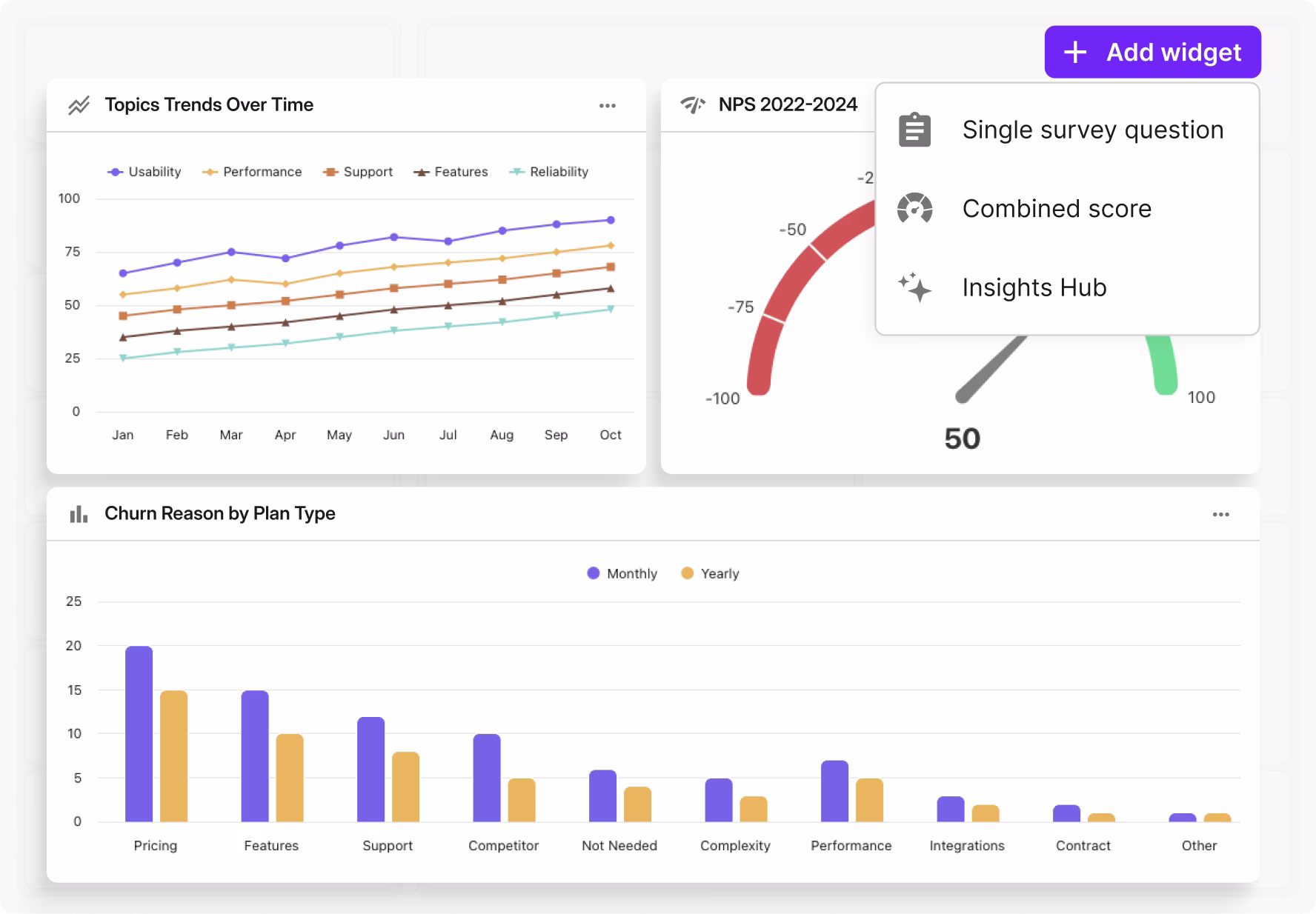Click the clipboard icon beside Single survey question
The image size is (1316, 914).
click(914, 130)
